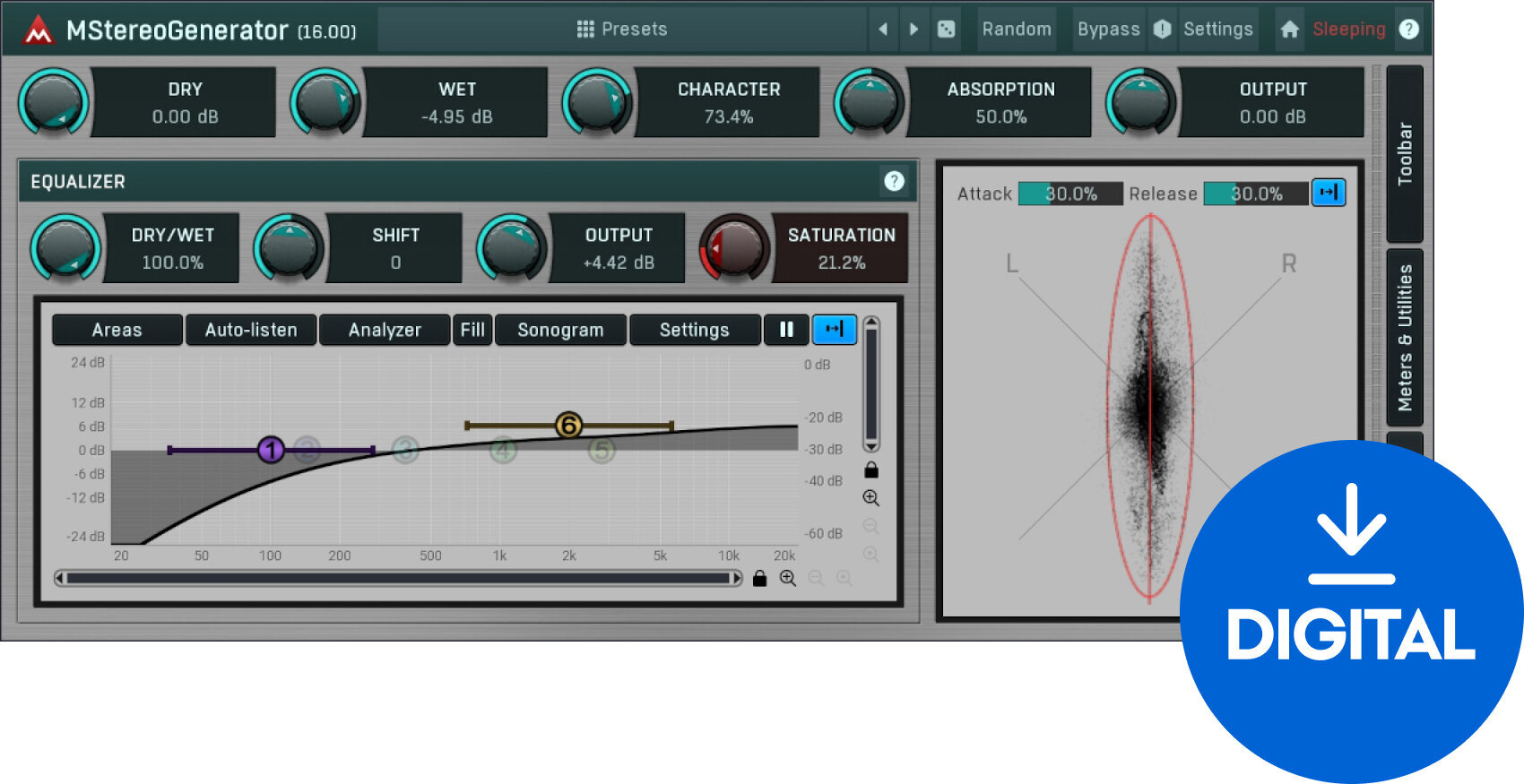
Task: Click the red SATURATION knob
Action: coord(735,248)
